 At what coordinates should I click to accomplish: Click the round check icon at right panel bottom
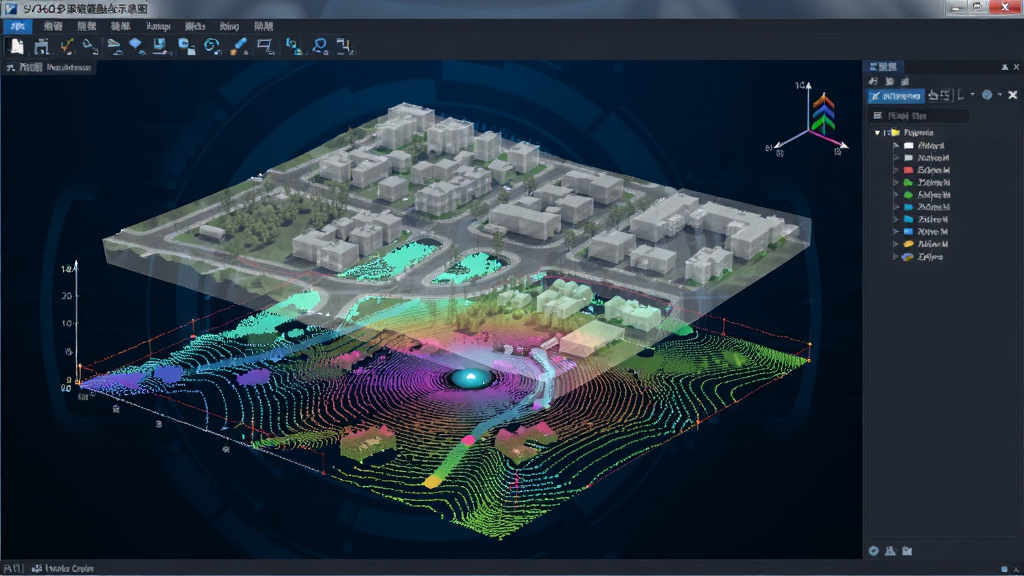pyautogui.click(x=874, y=551)
